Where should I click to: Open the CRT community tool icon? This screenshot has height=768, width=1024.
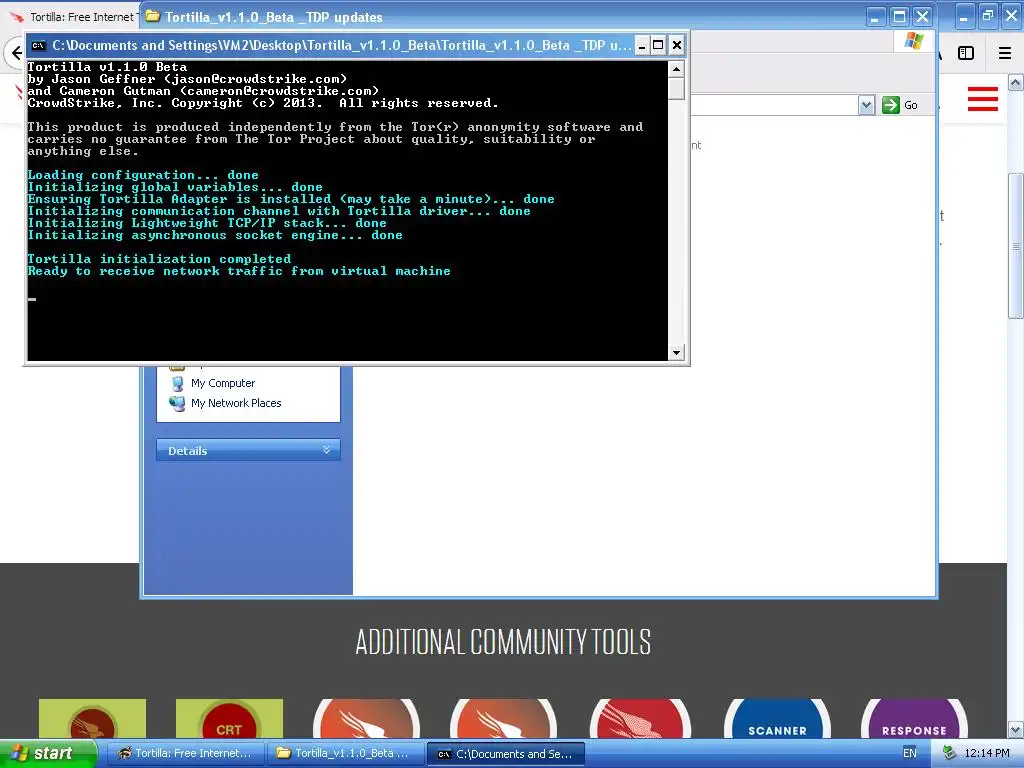click(x=229, y=718)
